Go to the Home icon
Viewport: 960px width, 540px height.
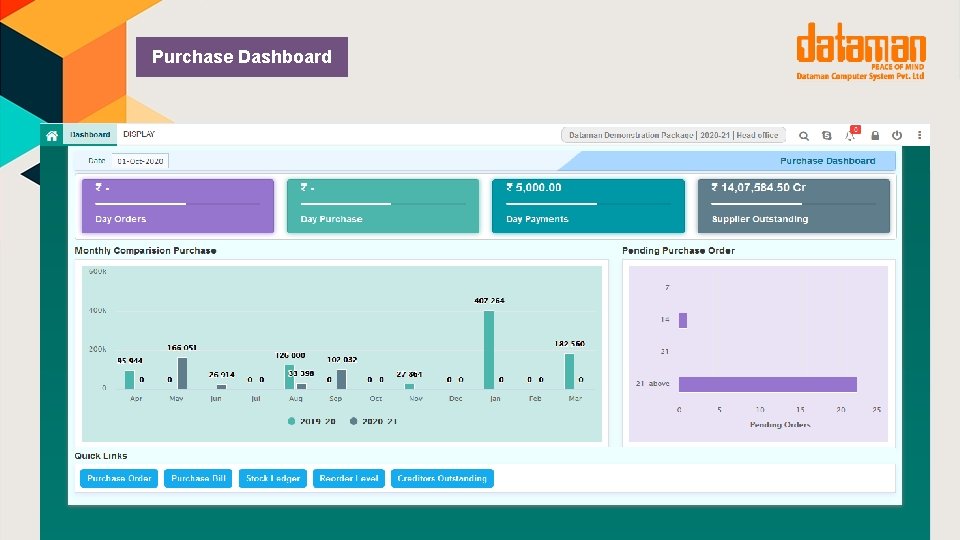(x=52, y=135)
